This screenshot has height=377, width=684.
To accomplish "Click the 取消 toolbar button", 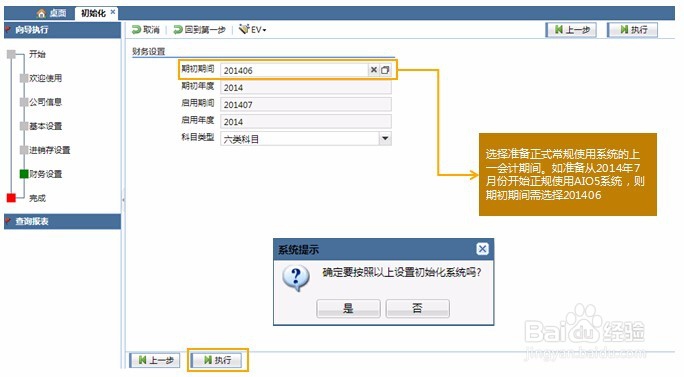I will [x=146, y=30].
